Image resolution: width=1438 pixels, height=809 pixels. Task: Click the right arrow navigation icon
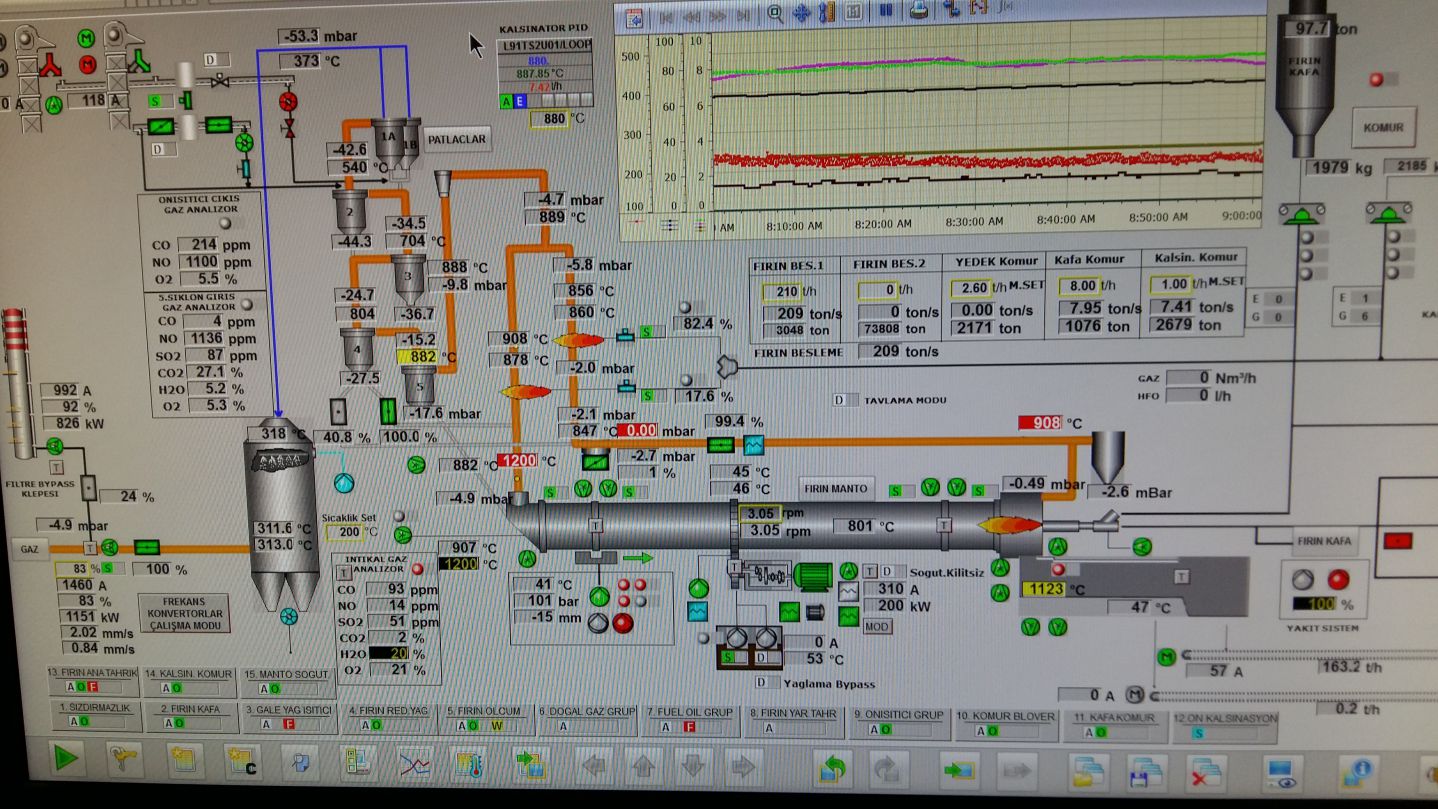coord(741,768)
